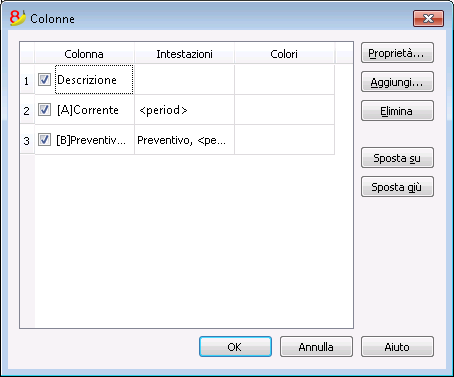Open help with Aiuto button
The image size is (454, 377).
pos(397,347)
